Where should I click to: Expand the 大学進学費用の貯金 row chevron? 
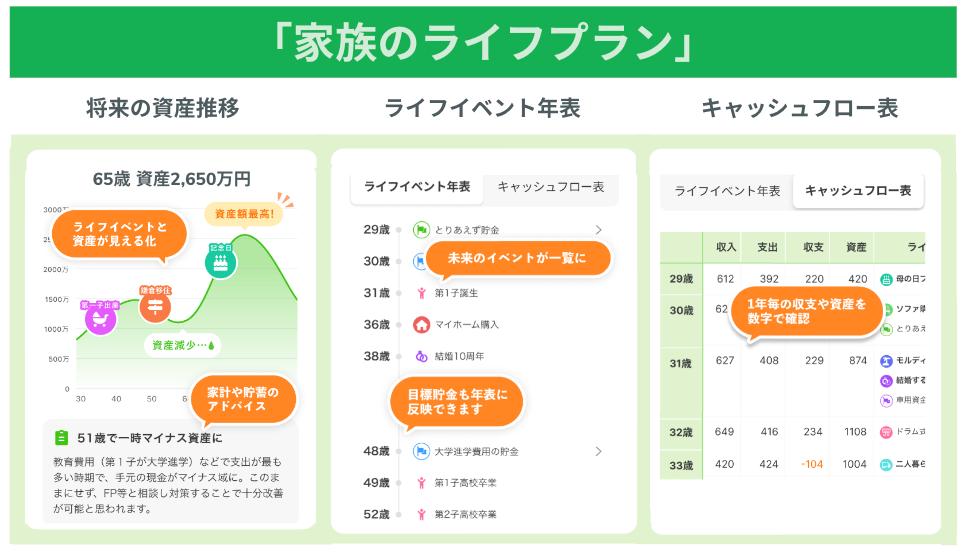598,451
